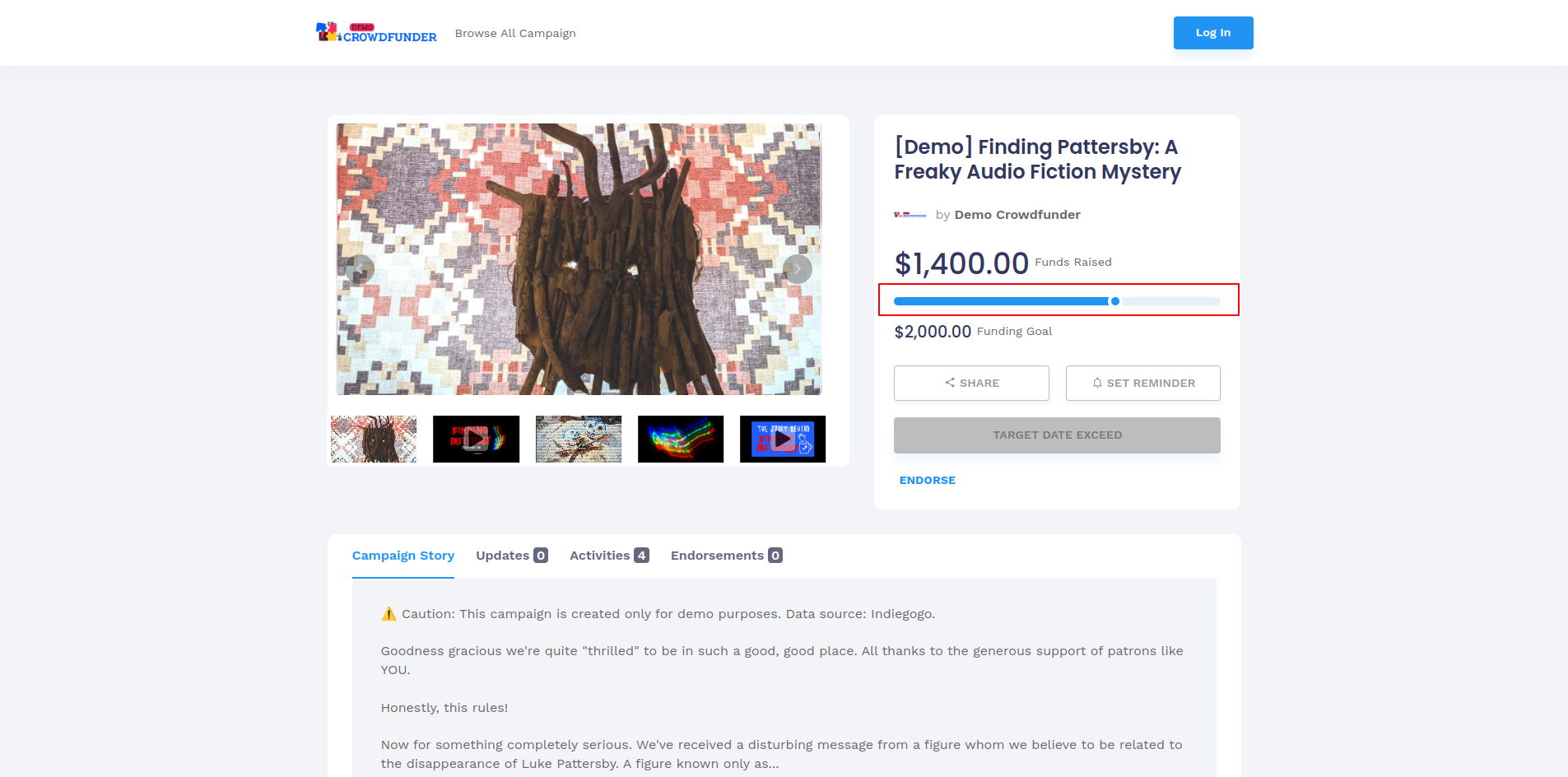
Task: Show the next carousel image arrow
Action: (797, 269)
